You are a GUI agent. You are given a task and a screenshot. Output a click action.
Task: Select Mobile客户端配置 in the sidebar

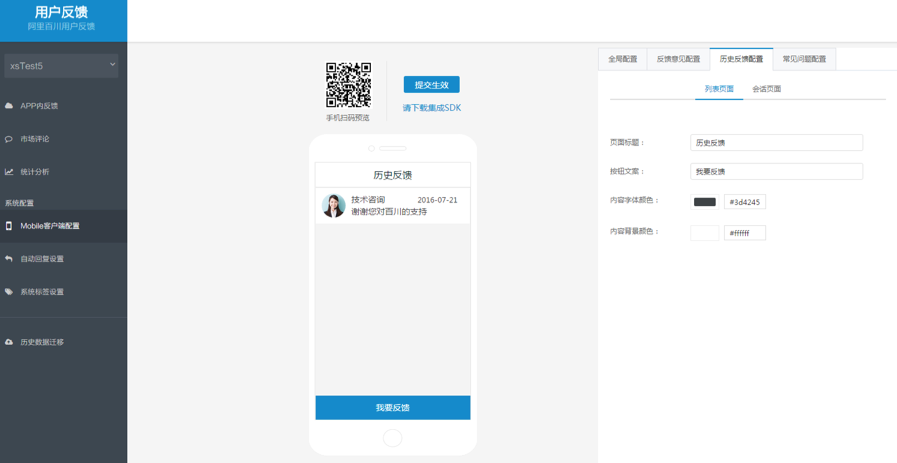pos(63,226)
